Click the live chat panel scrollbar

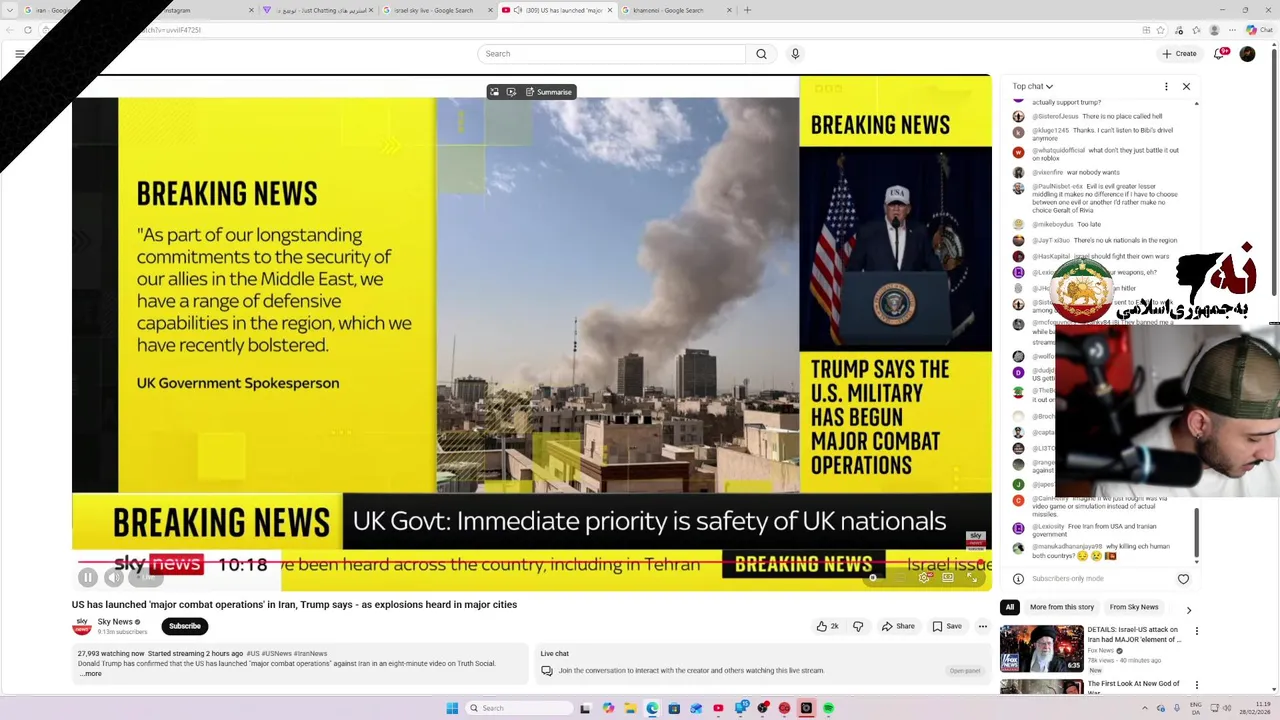[x=1196, y=535]
